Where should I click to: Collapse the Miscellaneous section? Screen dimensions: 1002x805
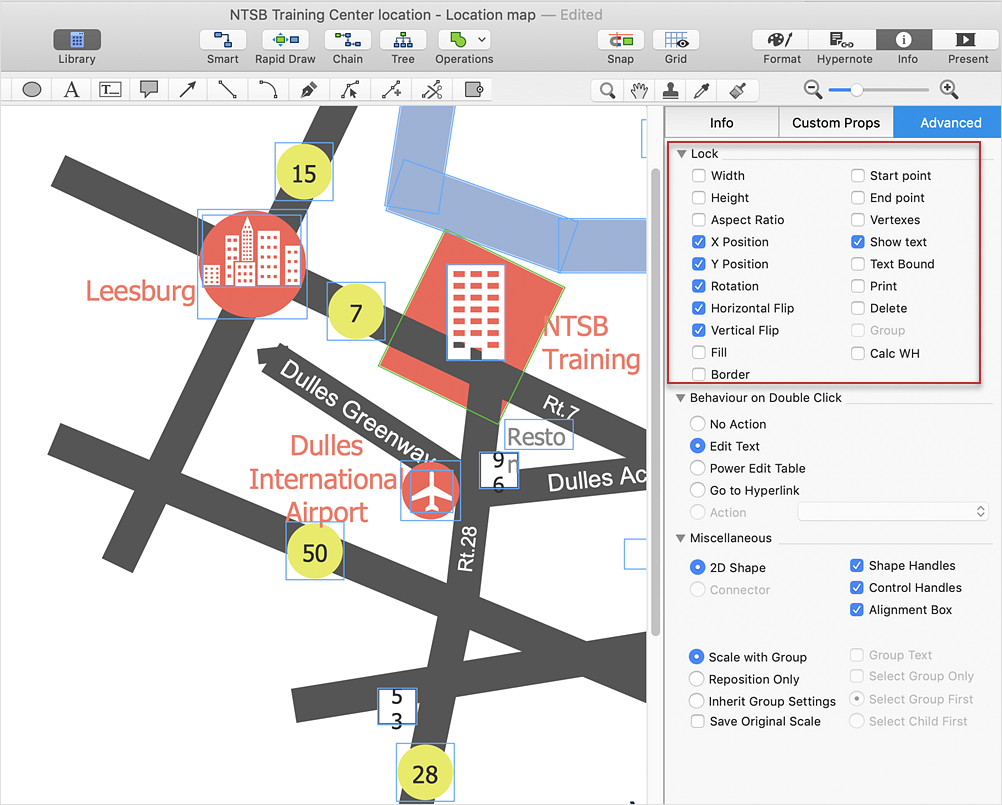681,538
